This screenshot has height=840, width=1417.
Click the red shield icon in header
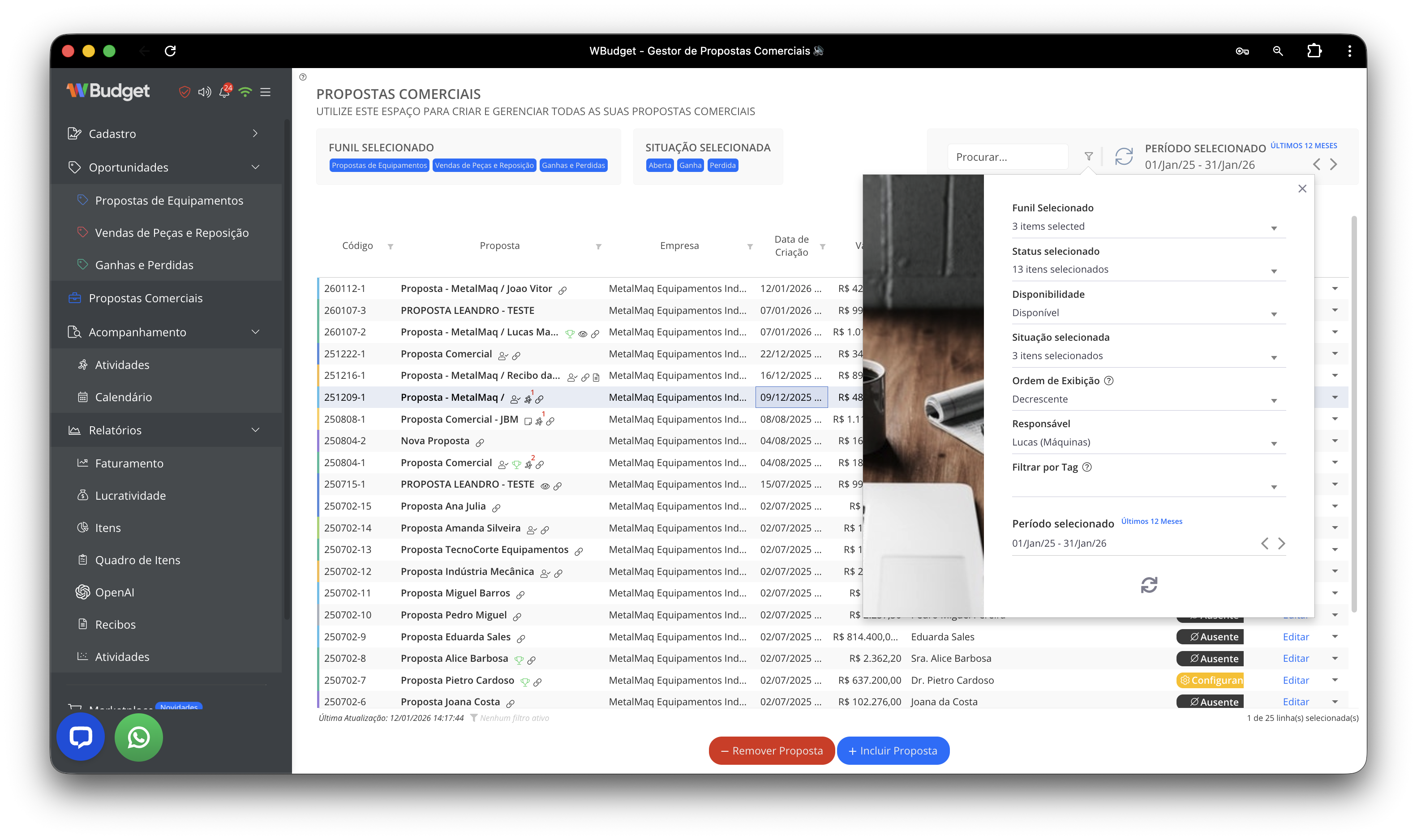pyautogui.click(x=184, y=92)
